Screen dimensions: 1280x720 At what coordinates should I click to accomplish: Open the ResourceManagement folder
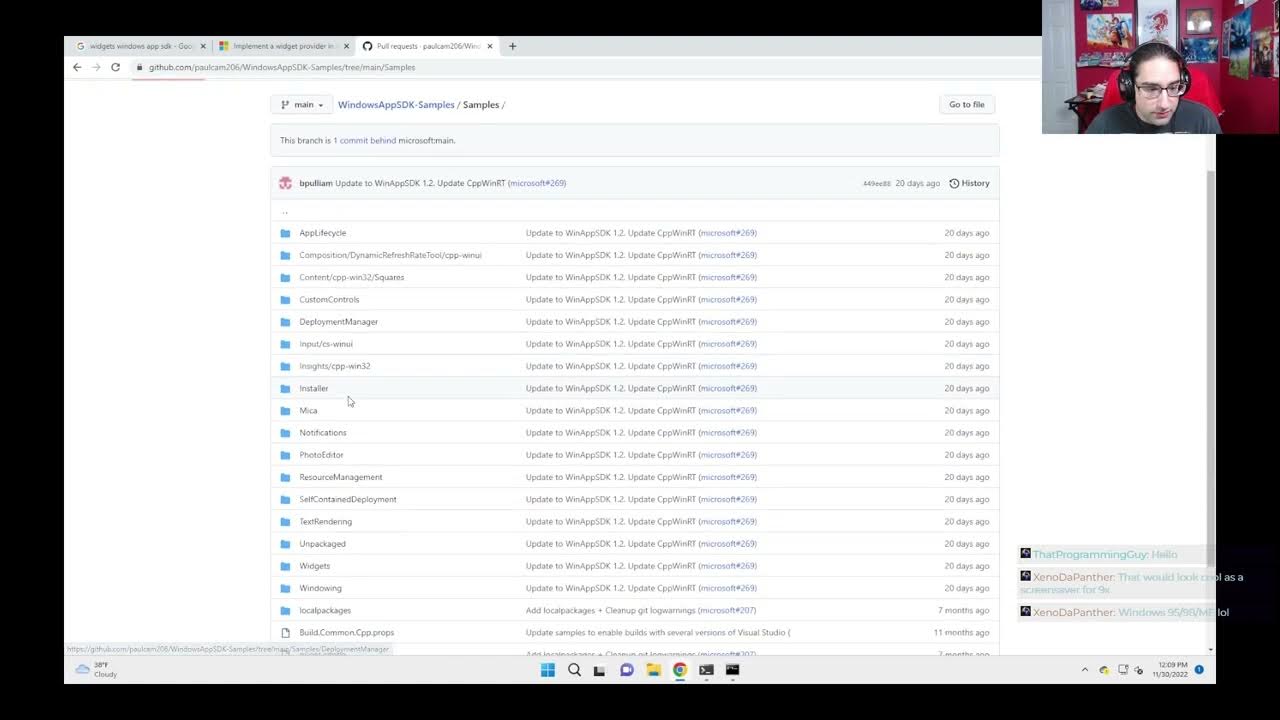[x=341, y=477]
